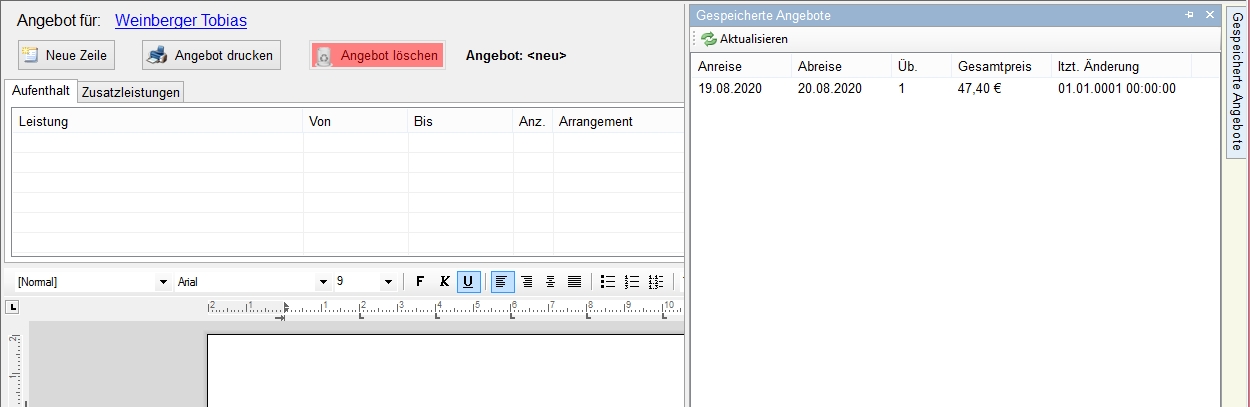The width and height of the screenshot is (1250, 407).
Task: Insert a bulleted list
Action: [x=608, y=282]
